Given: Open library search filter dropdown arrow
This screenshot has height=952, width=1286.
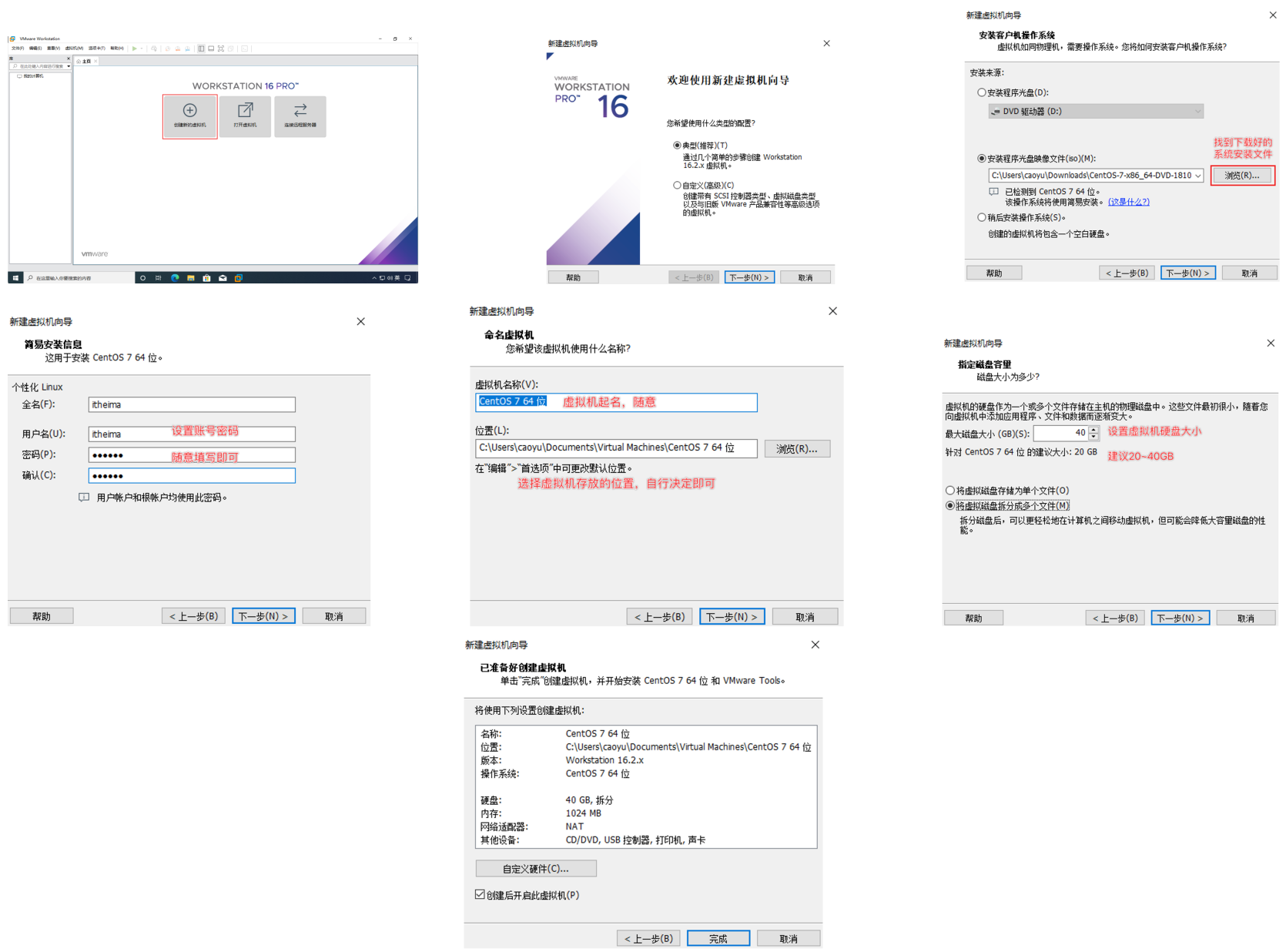Looking at the screenshot, I should pyautogui.click(x=69, y=66).
